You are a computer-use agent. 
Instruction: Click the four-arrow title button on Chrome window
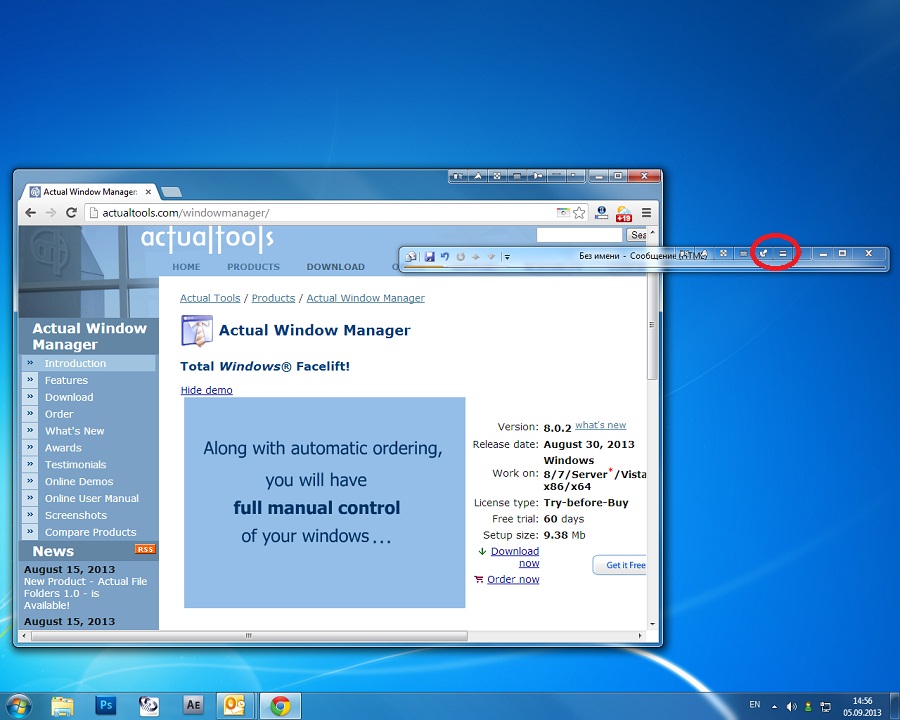click(x=497, y=176)
